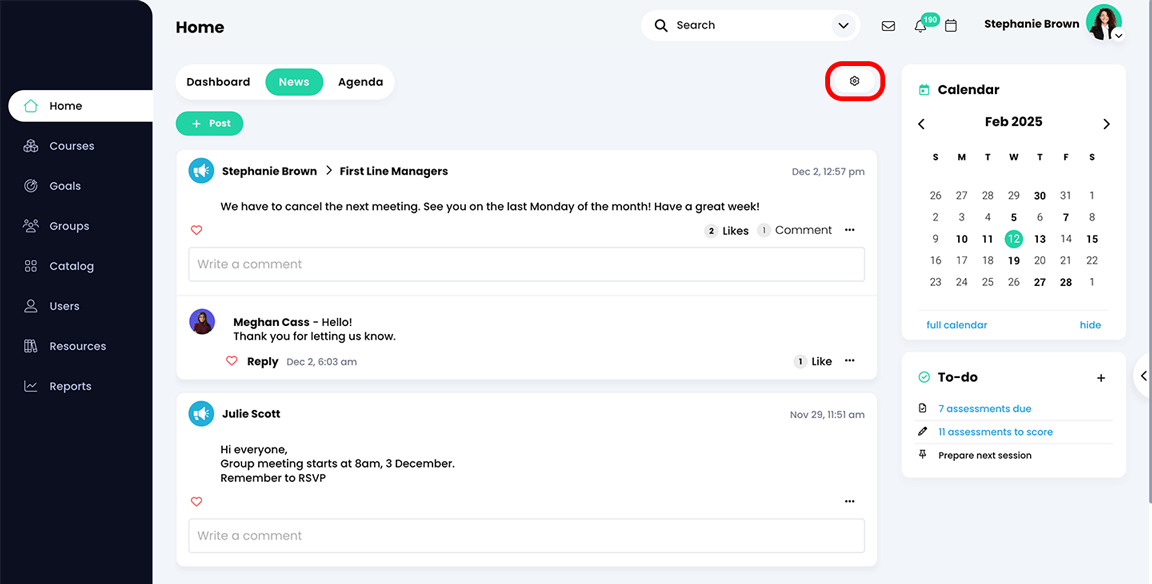The height and width of the screenshot is (584, 1152).
Task: Open the messages envelope icon
Action: point(888,25)
